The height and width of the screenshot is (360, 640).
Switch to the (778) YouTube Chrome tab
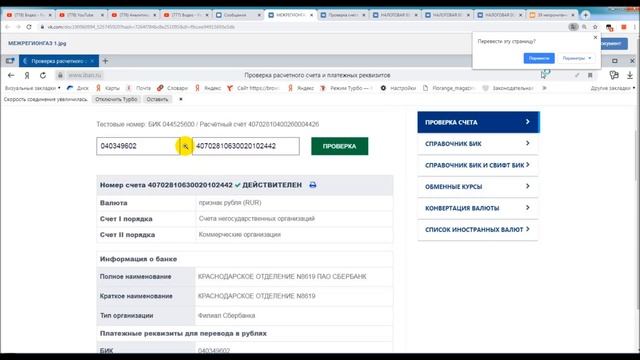(81, 15)
